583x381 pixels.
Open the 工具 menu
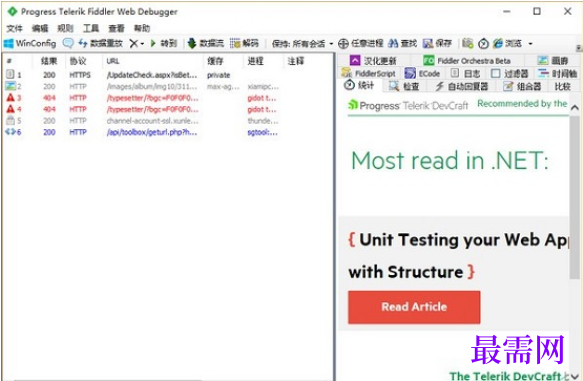[91, 28]
